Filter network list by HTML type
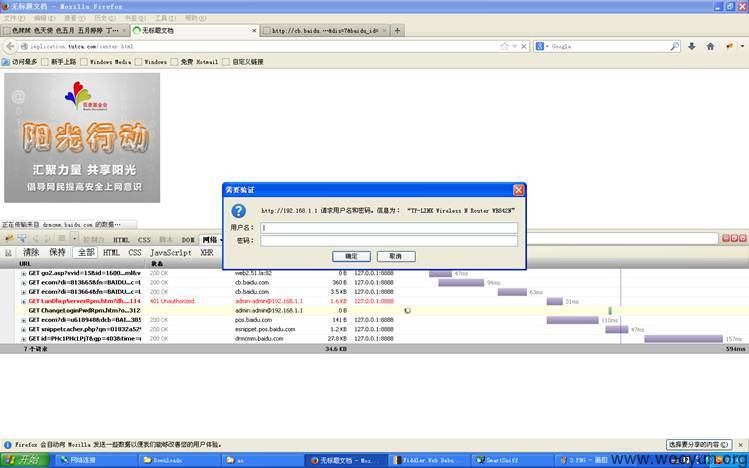Image resolution: width=749 pixels, height=468 pixels. 111,253
